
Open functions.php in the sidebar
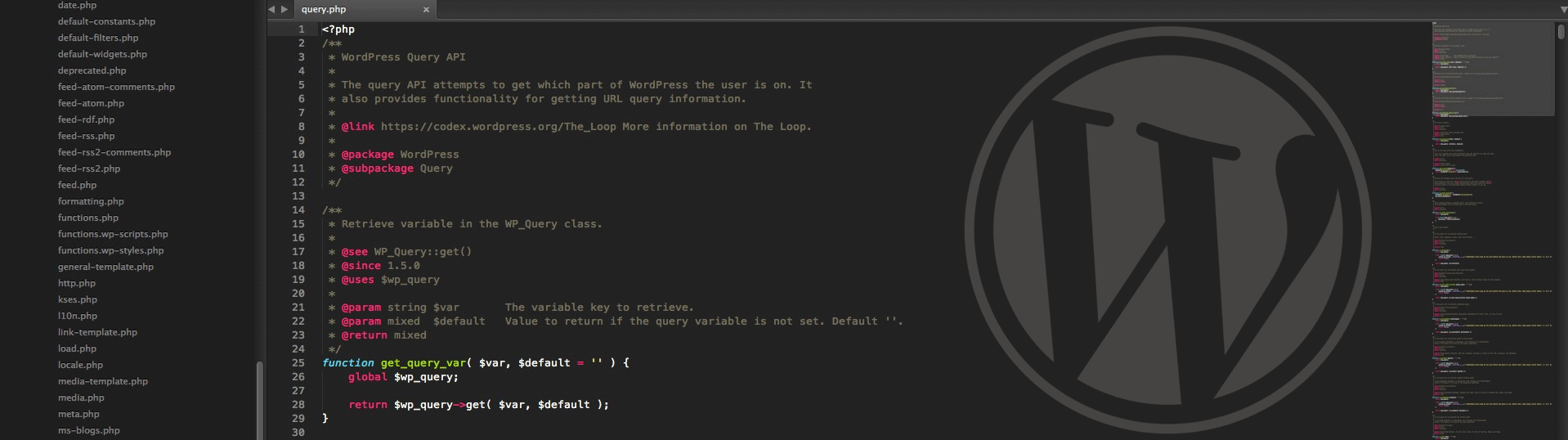coord(88,218)
